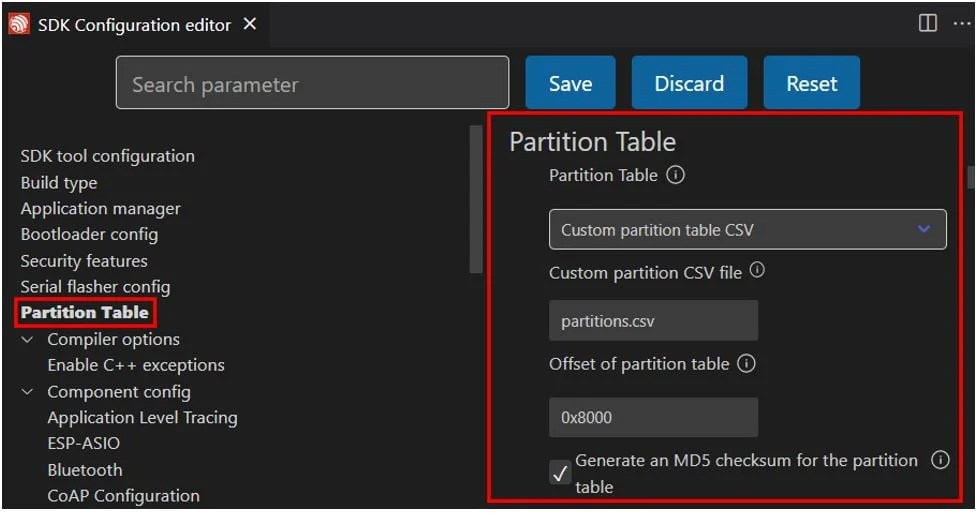Show info for Partition Table setting
Viewport: 976px width, 513px height.
675,175
